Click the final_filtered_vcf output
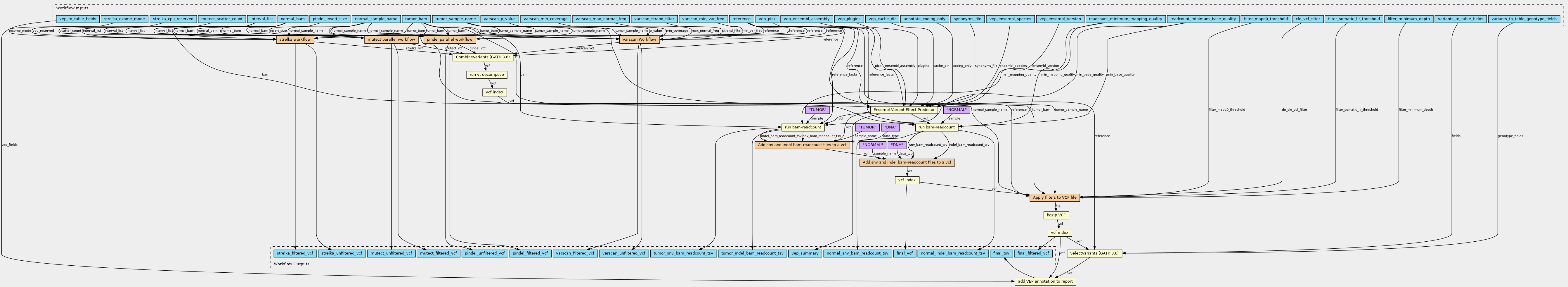The width and height of the screenshot is (1568, 287). (x=1033, y=253)
